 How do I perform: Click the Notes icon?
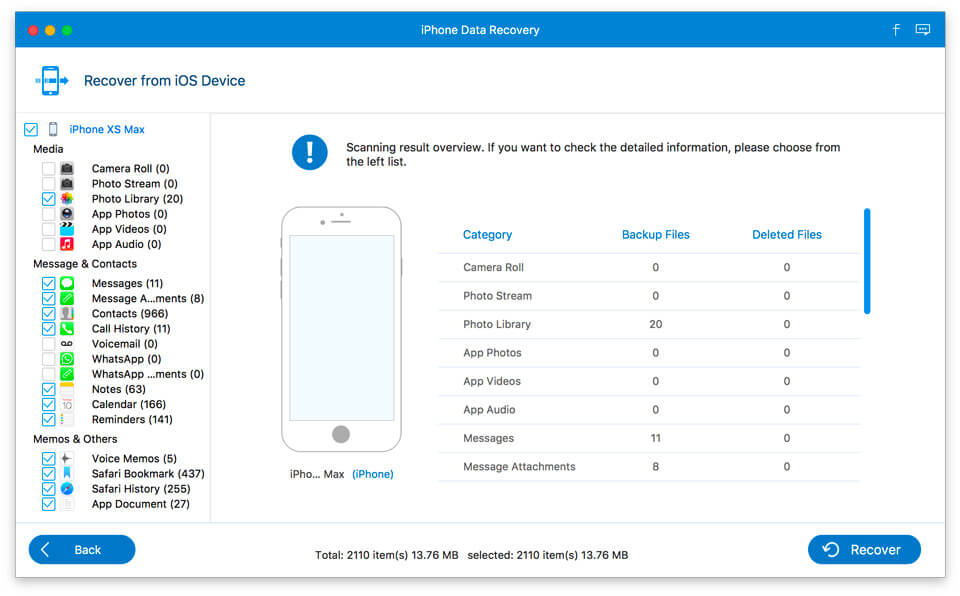(x=67, y=389)
